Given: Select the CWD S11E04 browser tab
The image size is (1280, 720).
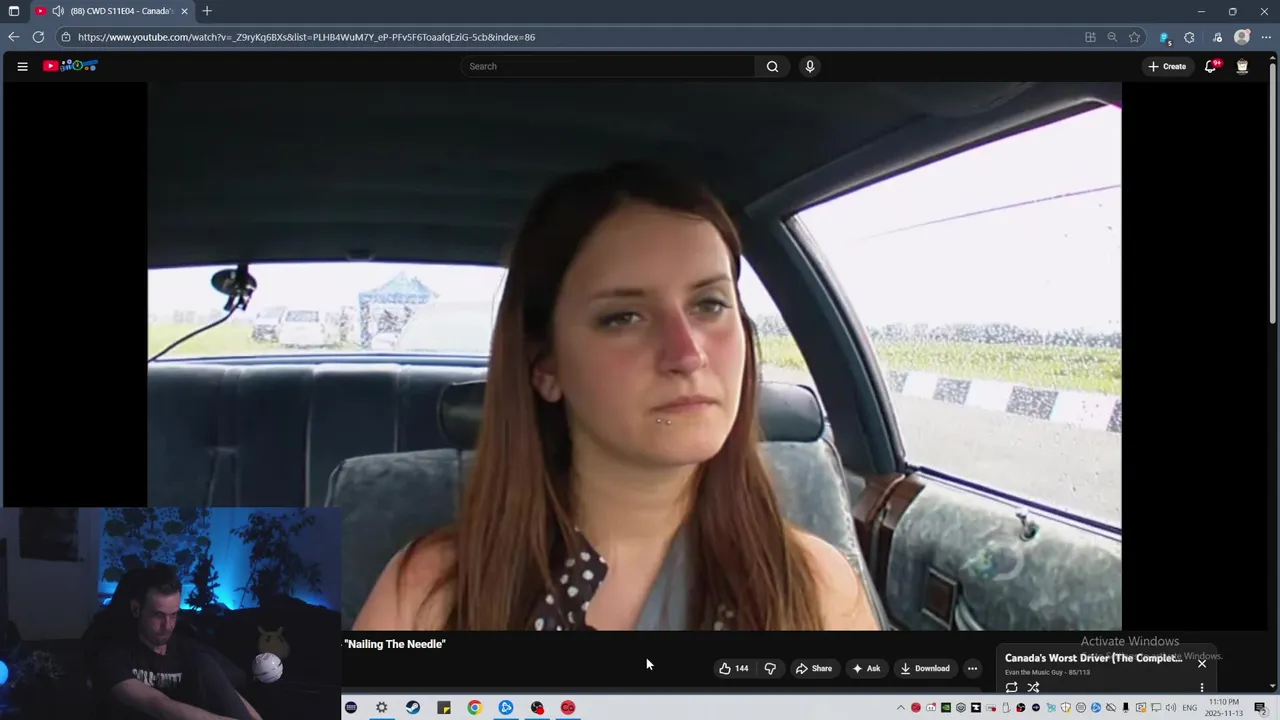Looking at the screenshot, I should (x=112, y=11).
